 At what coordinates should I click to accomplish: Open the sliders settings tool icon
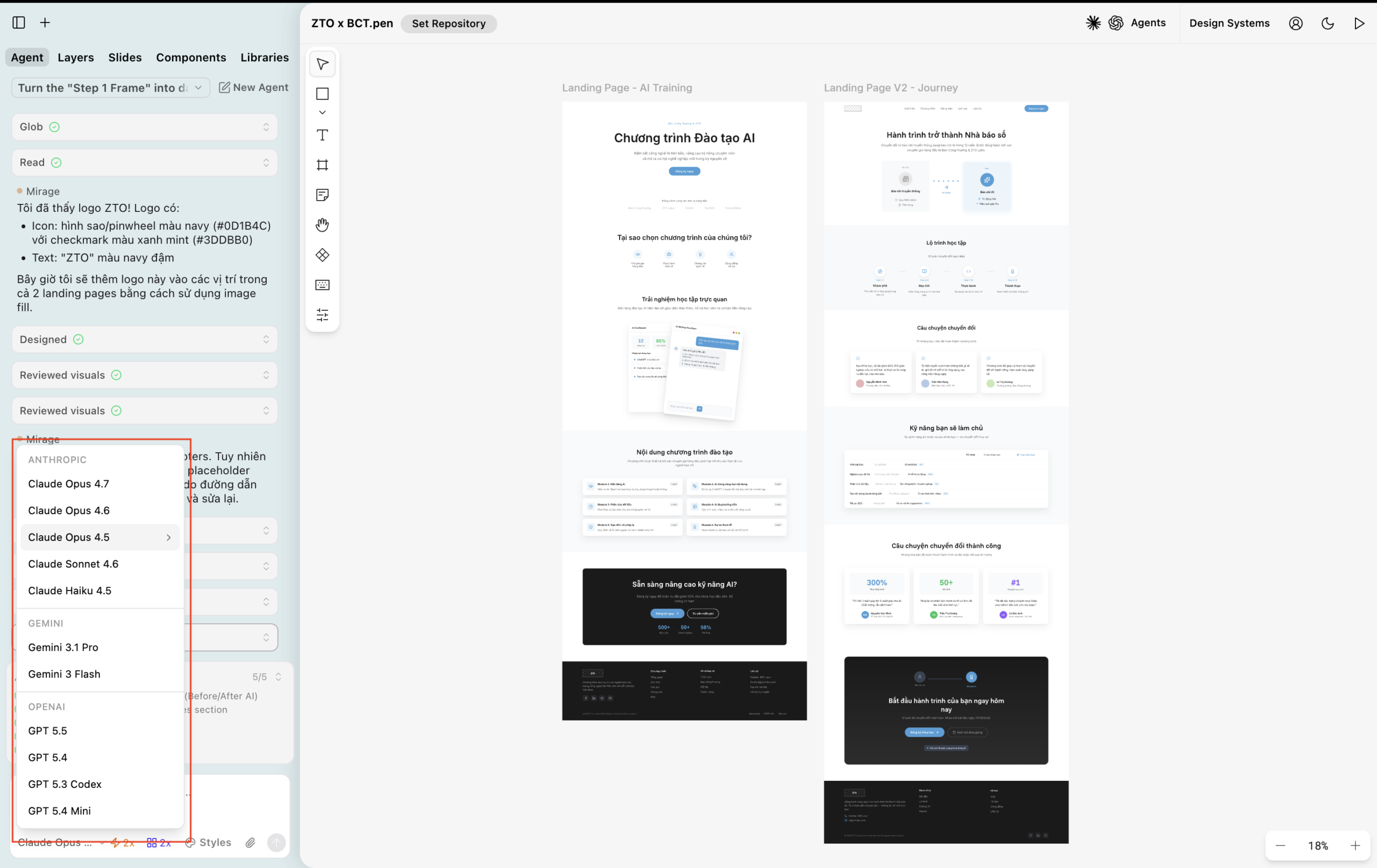[x=323, y=315]
